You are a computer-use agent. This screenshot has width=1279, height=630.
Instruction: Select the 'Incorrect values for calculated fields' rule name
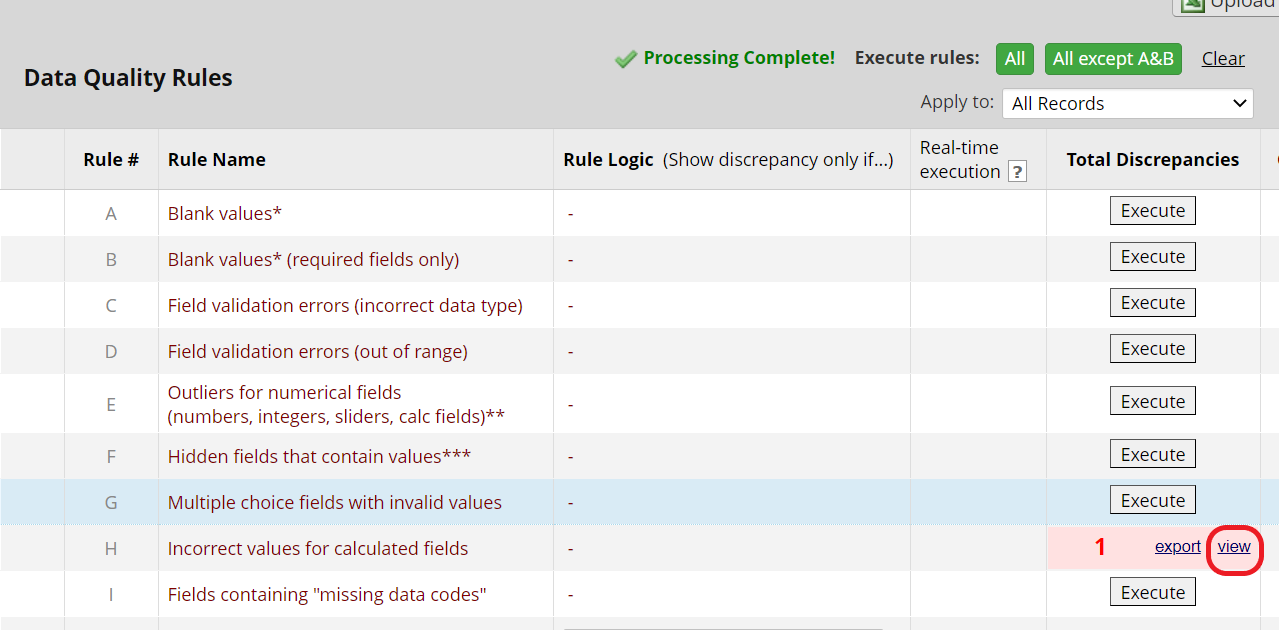point(318,549)
